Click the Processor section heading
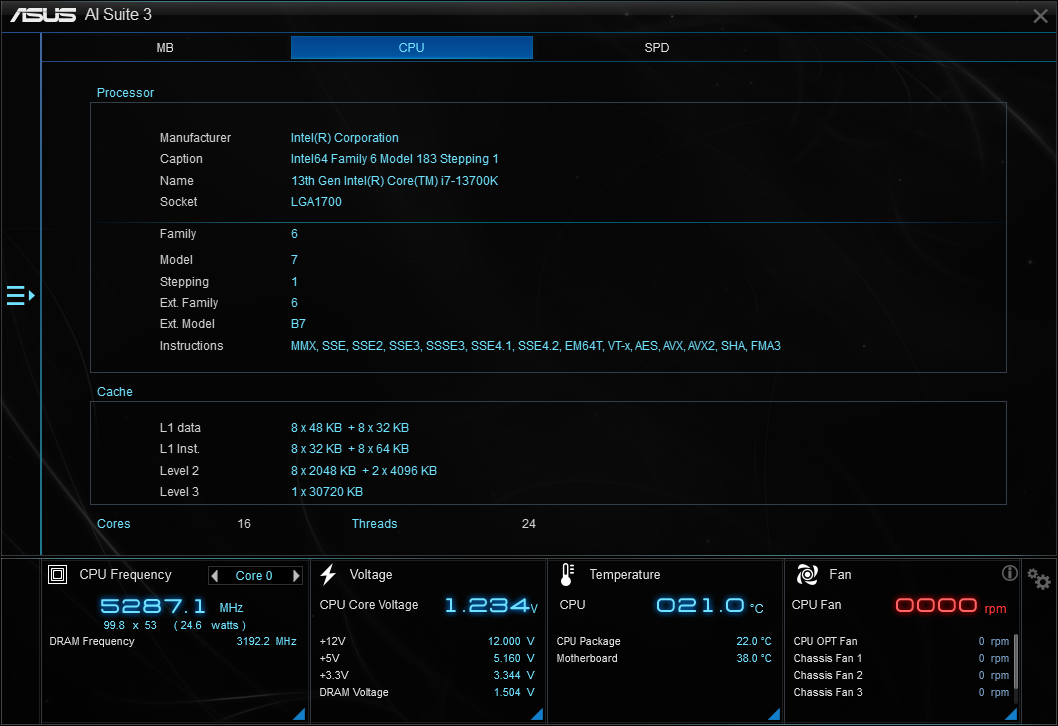Image resolution: width=1058 pixels, height=726 pixels. (x=126, y=92)
